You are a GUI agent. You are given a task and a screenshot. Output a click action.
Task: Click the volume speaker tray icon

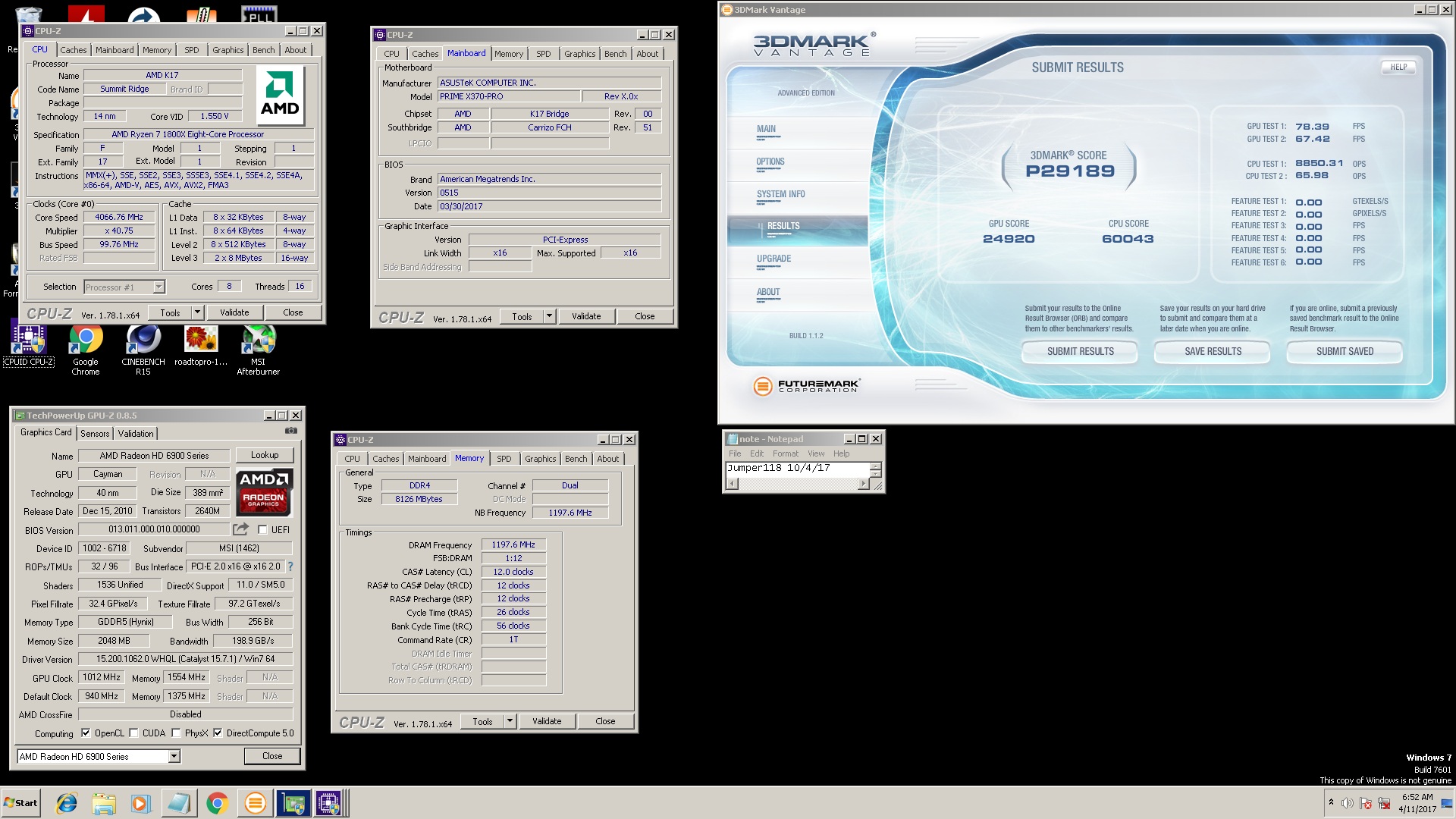pyautogui.click(x=1347, y=803)
